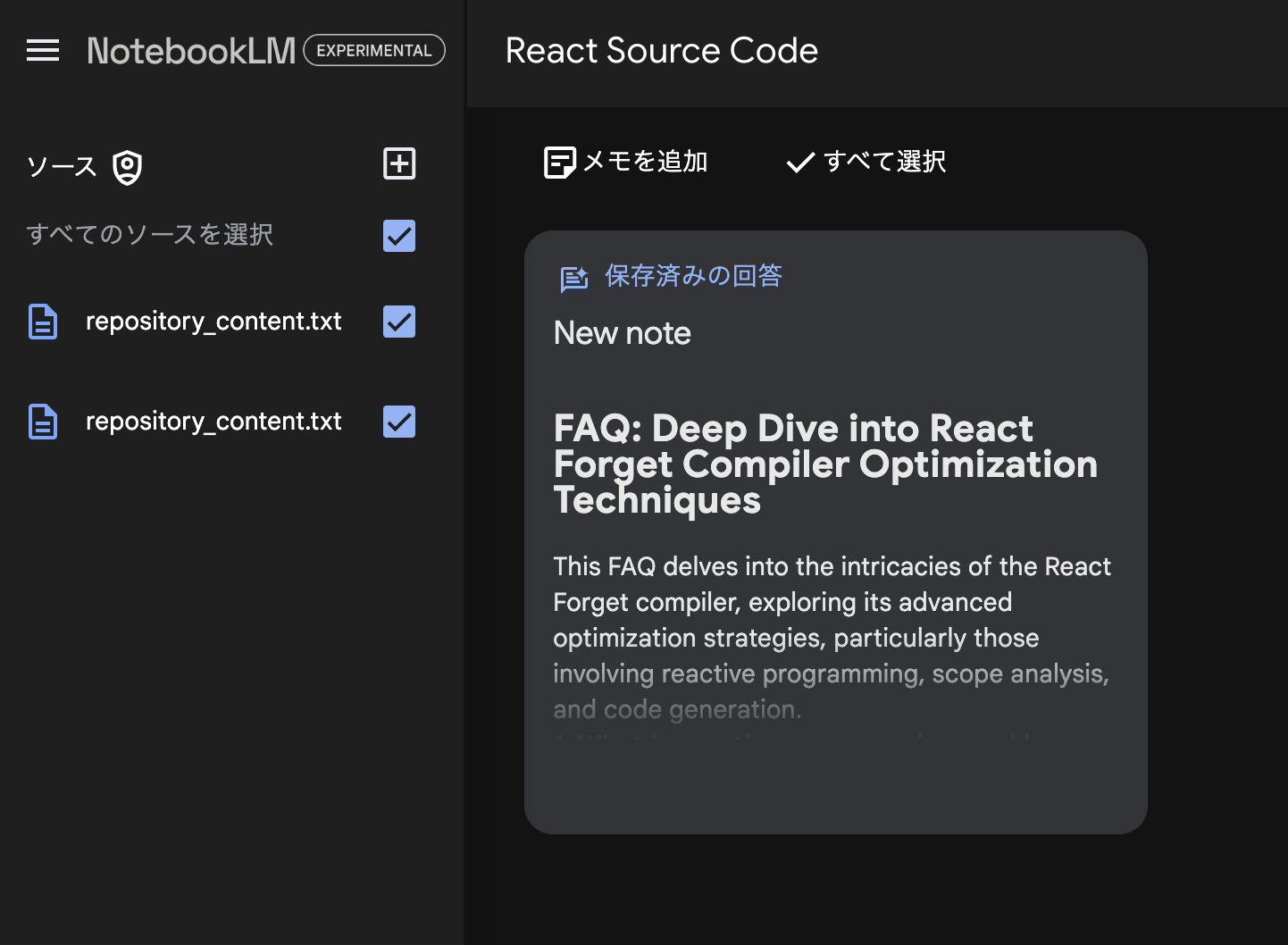Viewport: 1288px width, 945px height.
Task: Uncheck the upper repository_content.txt checkbox
Action: click(x=399, y=322)
